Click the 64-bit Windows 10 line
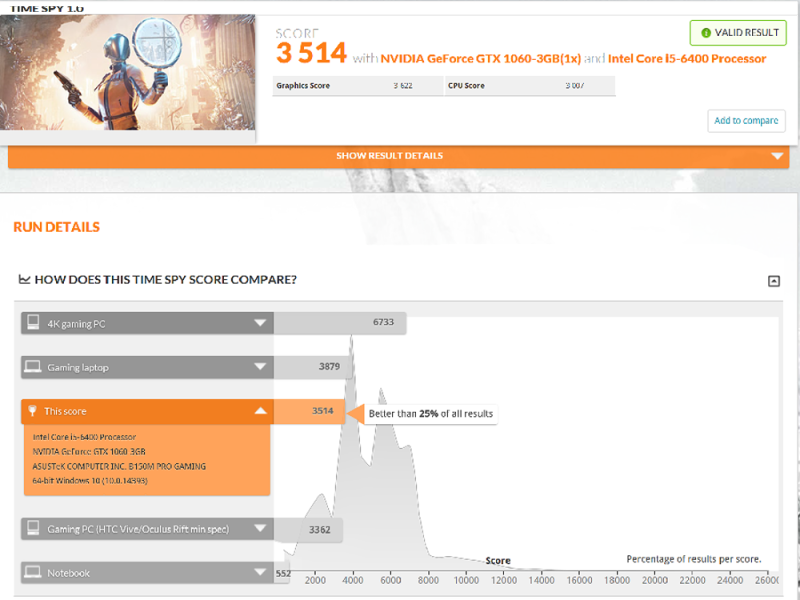The height and width of the screenshot is (600, 800). point(90,481)
